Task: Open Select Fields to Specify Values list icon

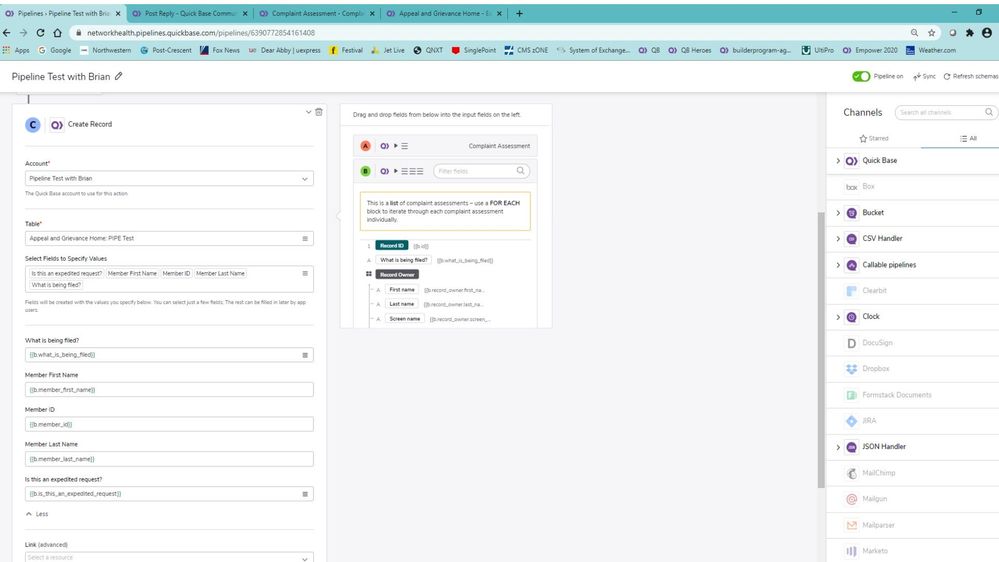Action: coord(305,273)
